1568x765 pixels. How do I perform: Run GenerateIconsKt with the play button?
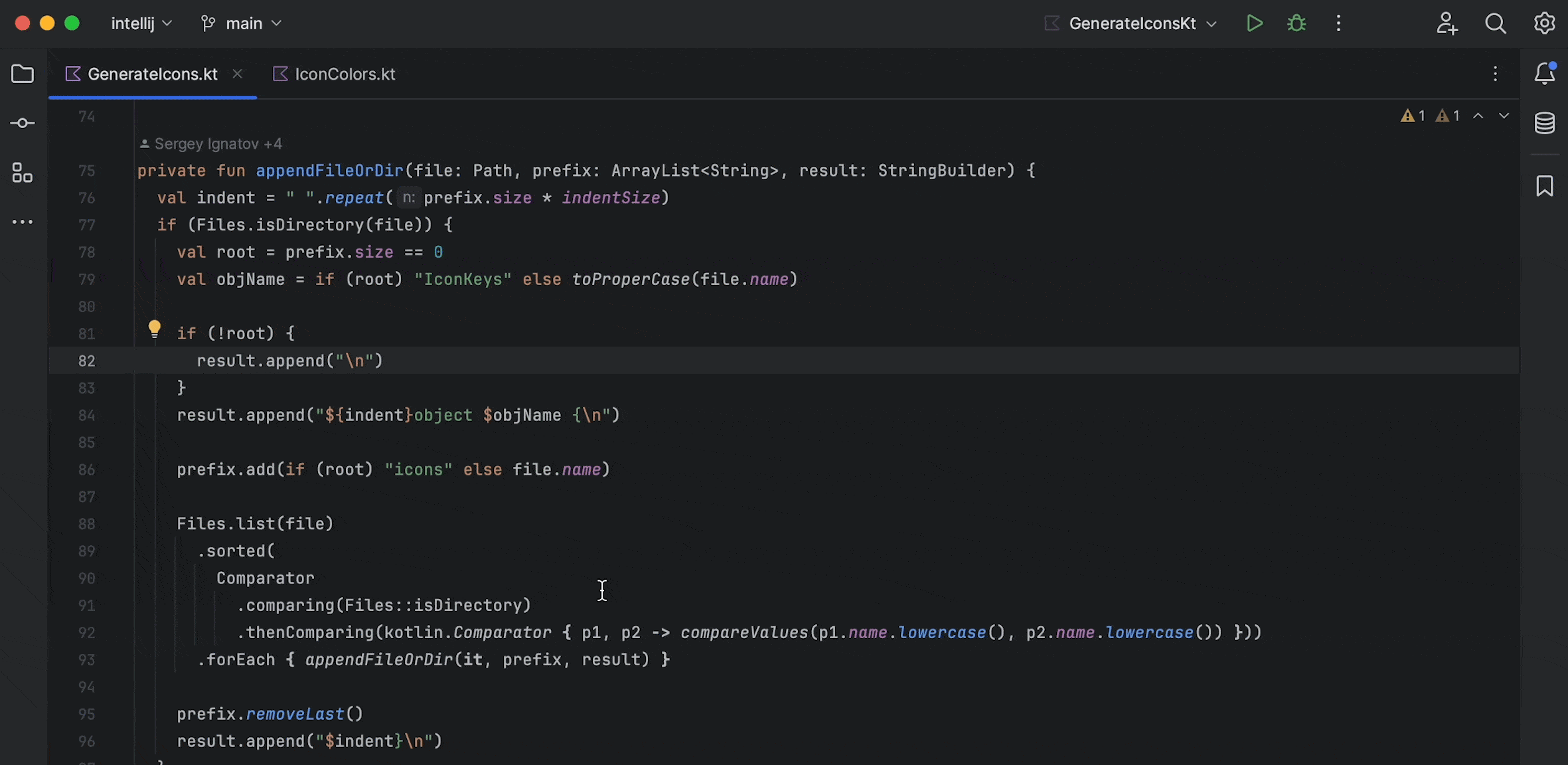tap(1254, 23)
